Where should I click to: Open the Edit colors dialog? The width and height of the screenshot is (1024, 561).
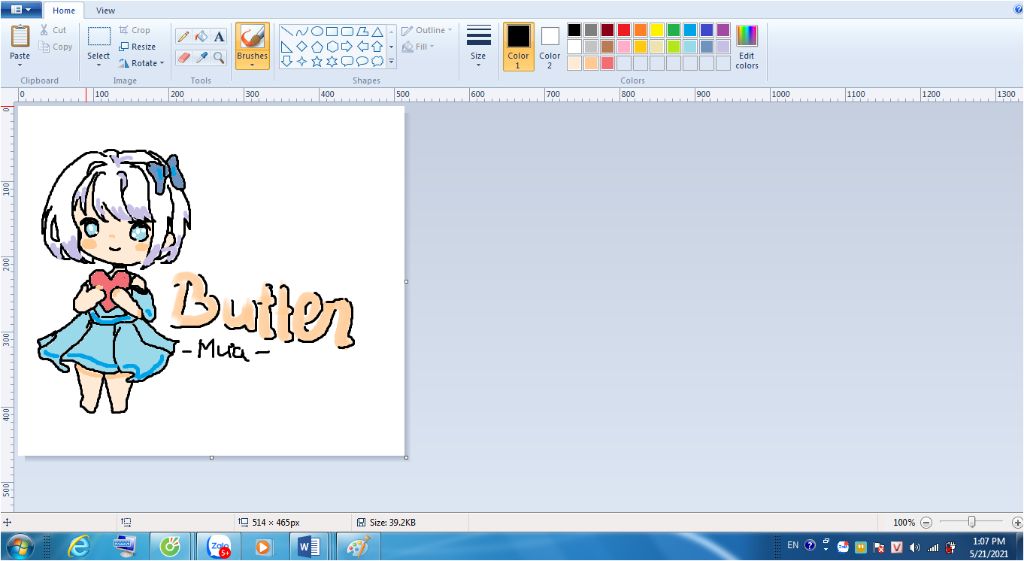(x=746, y=46)
